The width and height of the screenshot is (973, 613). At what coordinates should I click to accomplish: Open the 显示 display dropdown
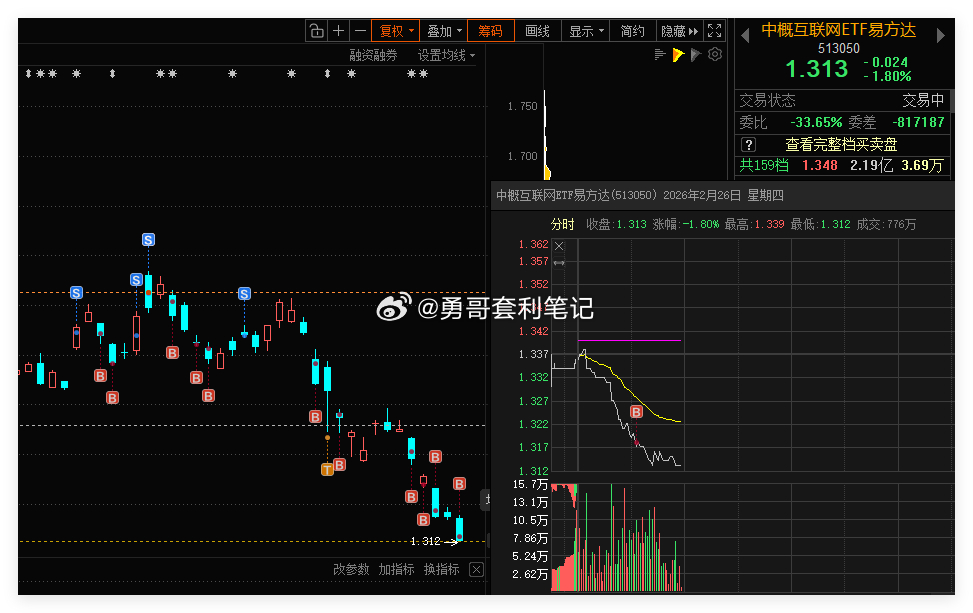[586, 31]
